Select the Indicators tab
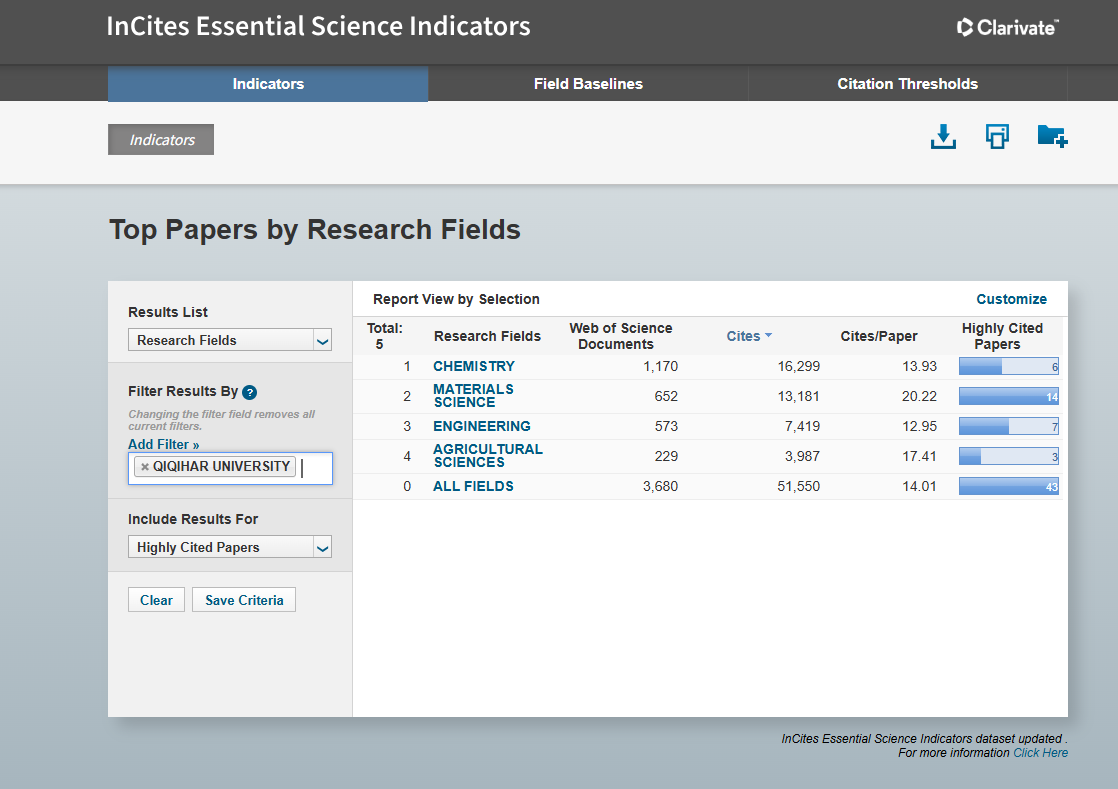 point(268,84)
